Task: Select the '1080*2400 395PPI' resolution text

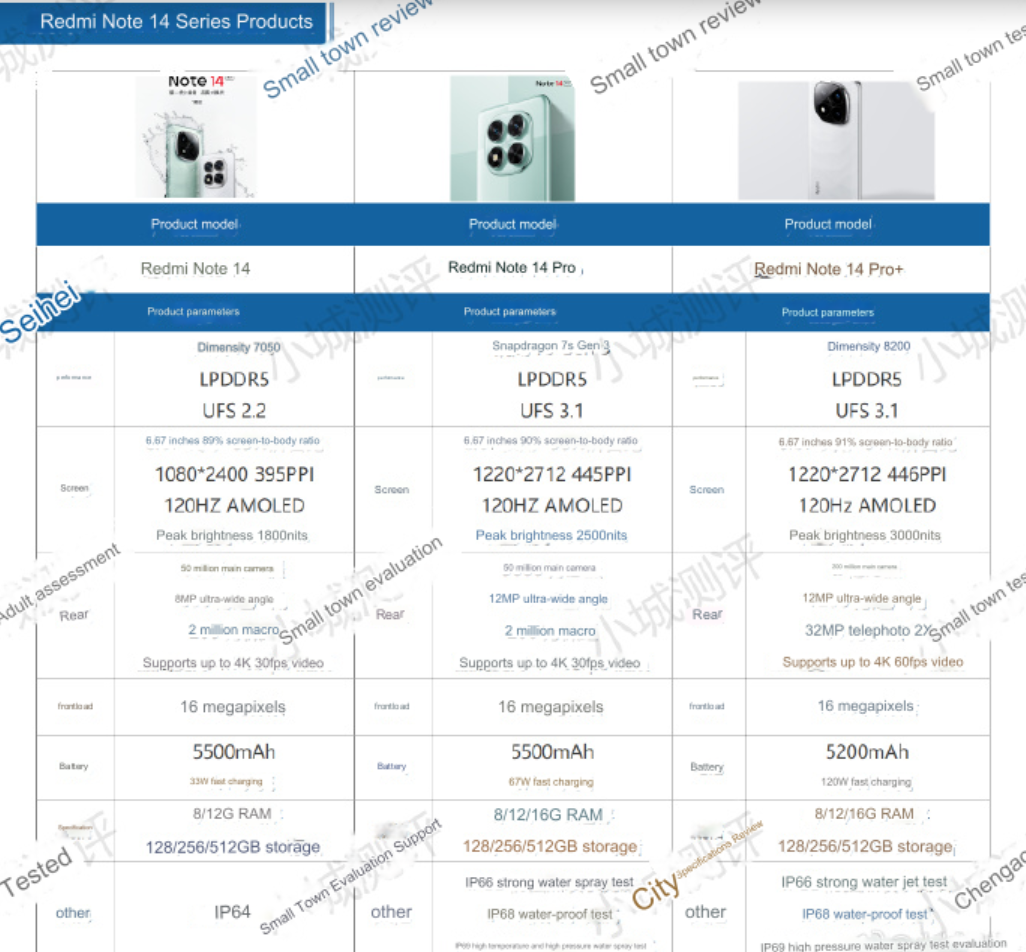Action: point(234,474)
